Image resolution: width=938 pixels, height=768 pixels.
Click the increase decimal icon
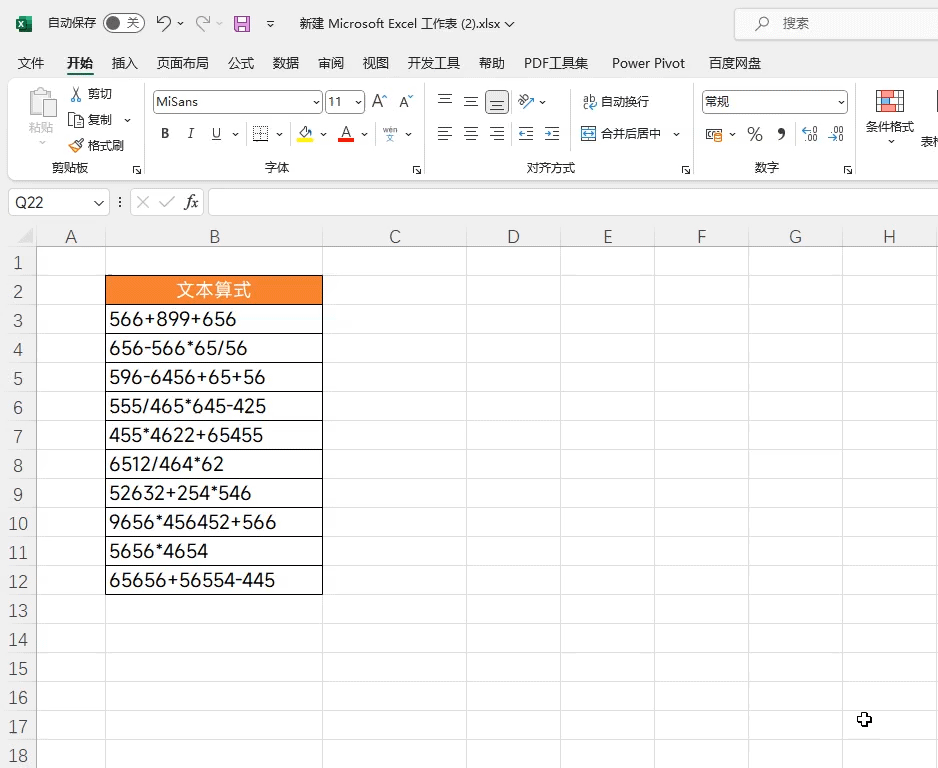point(809,134)
